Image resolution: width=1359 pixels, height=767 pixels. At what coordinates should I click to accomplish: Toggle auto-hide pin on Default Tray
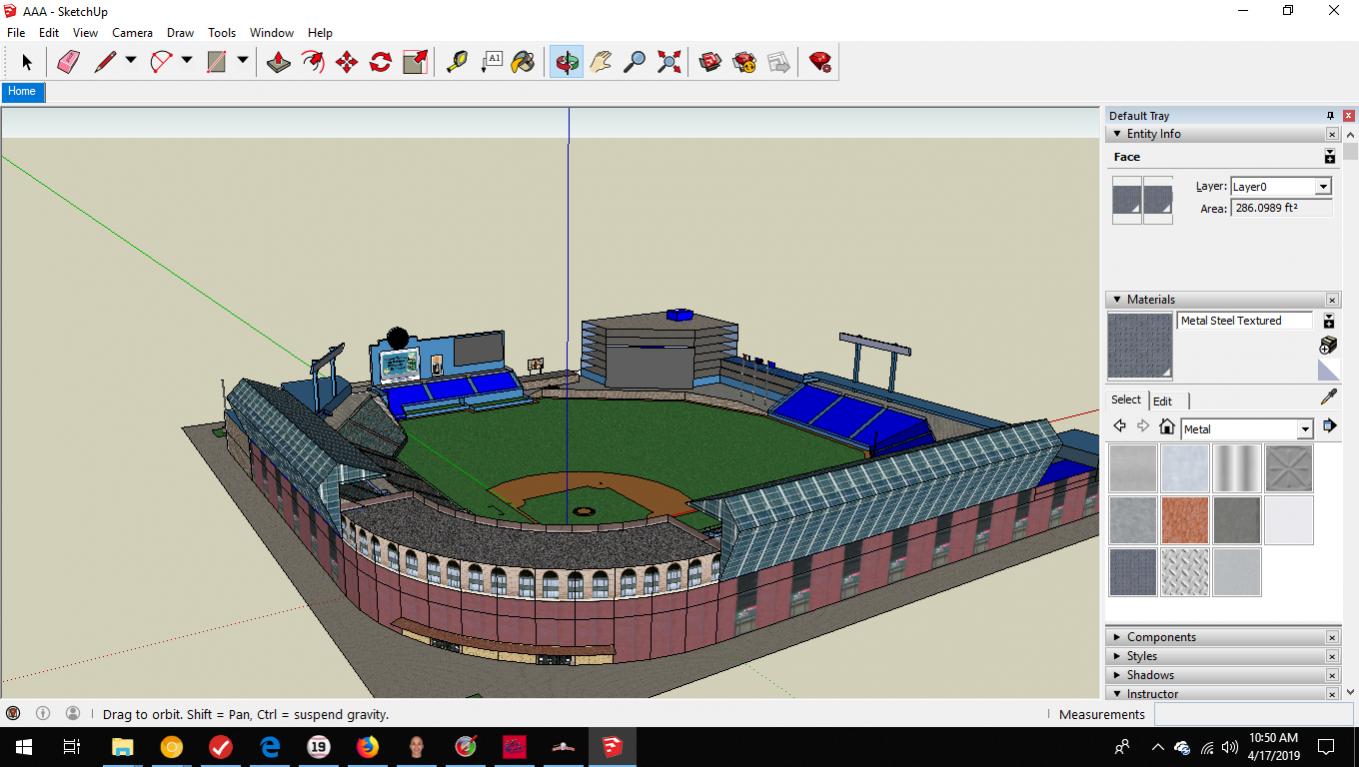point(1330,116)
